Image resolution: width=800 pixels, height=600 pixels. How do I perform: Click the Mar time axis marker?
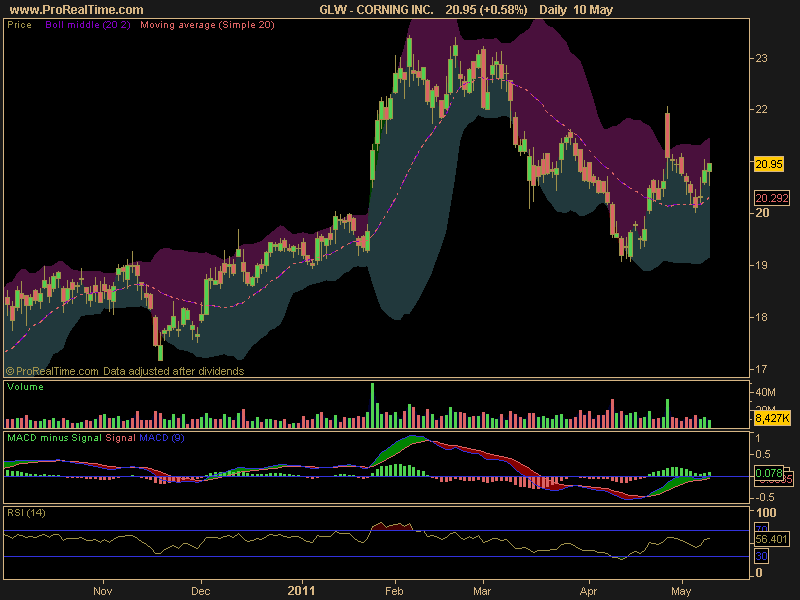click(482, 591)
